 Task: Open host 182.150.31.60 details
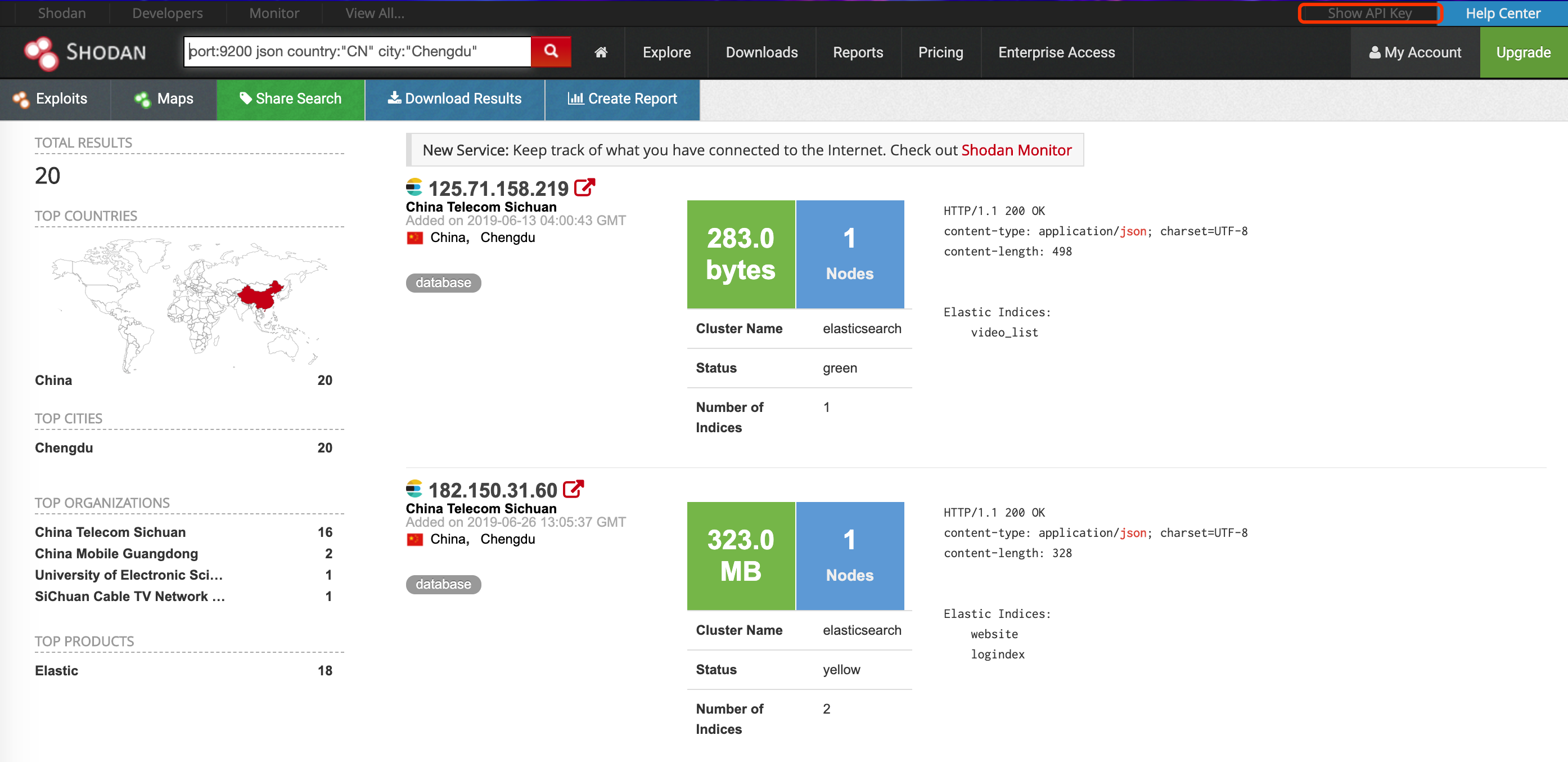tap(493, 490)
